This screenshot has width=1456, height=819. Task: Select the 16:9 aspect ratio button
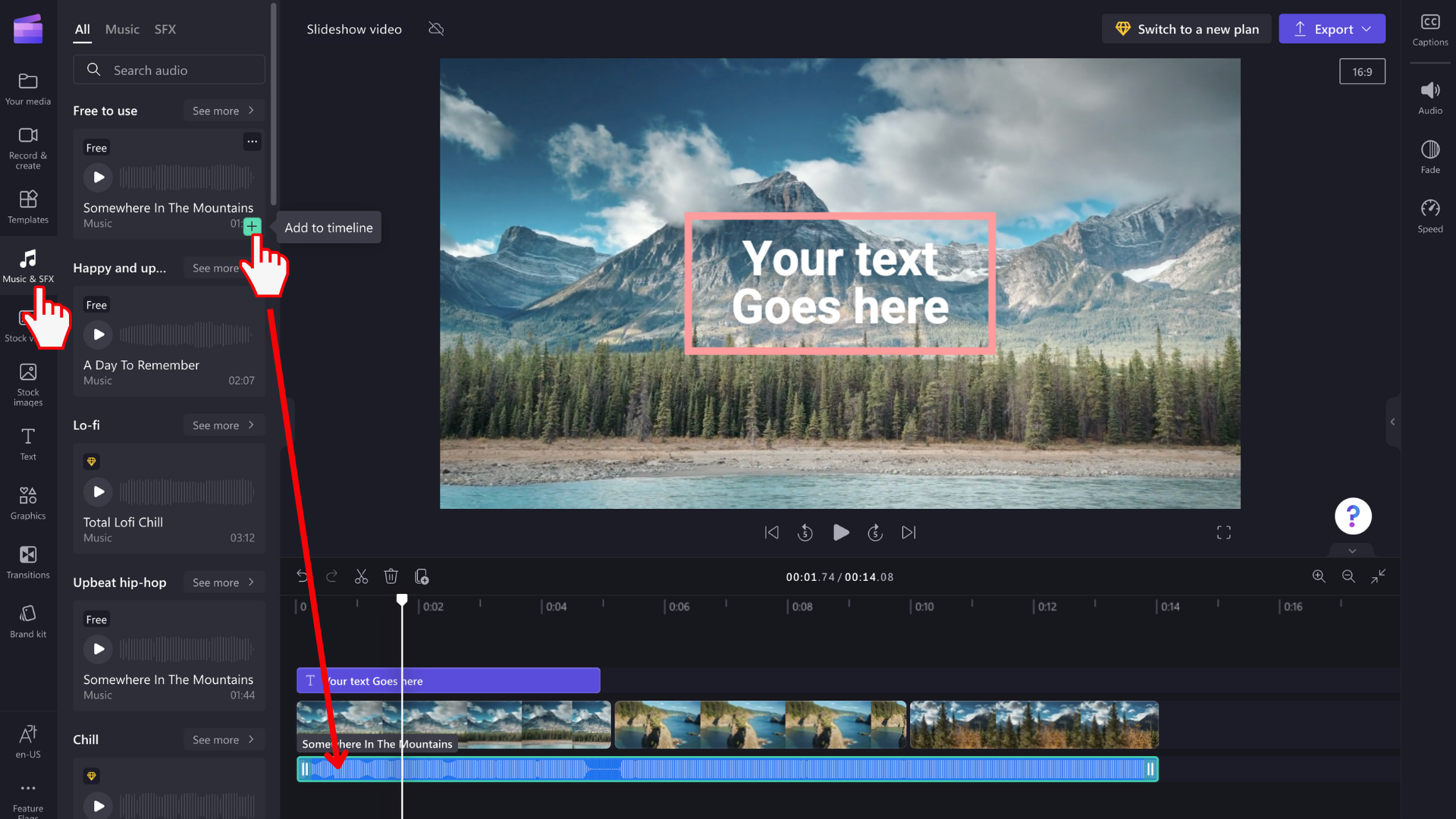(1362, 72)
